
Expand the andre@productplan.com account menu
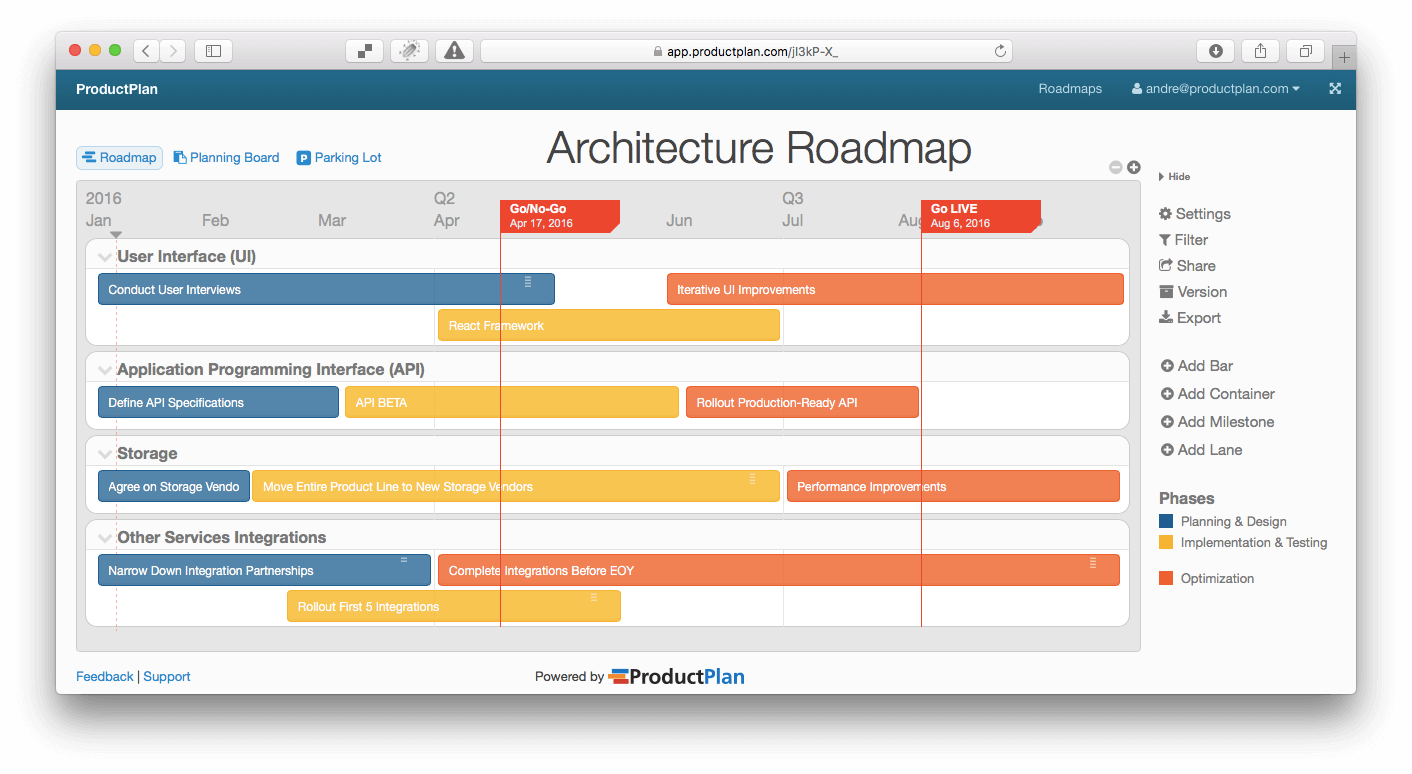[1215, 88]
